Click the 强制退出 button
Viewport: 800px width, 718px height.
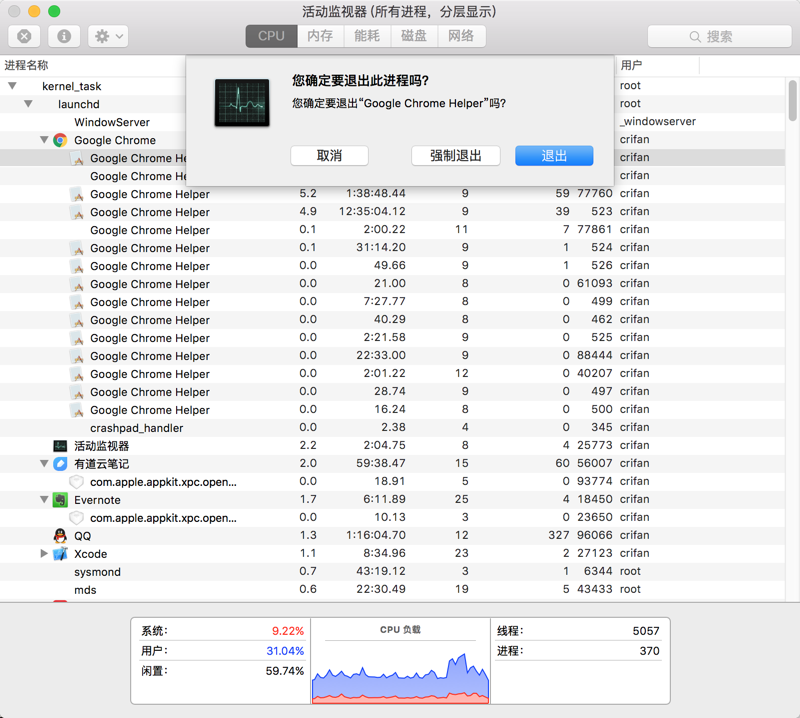[x=456, y=156]
